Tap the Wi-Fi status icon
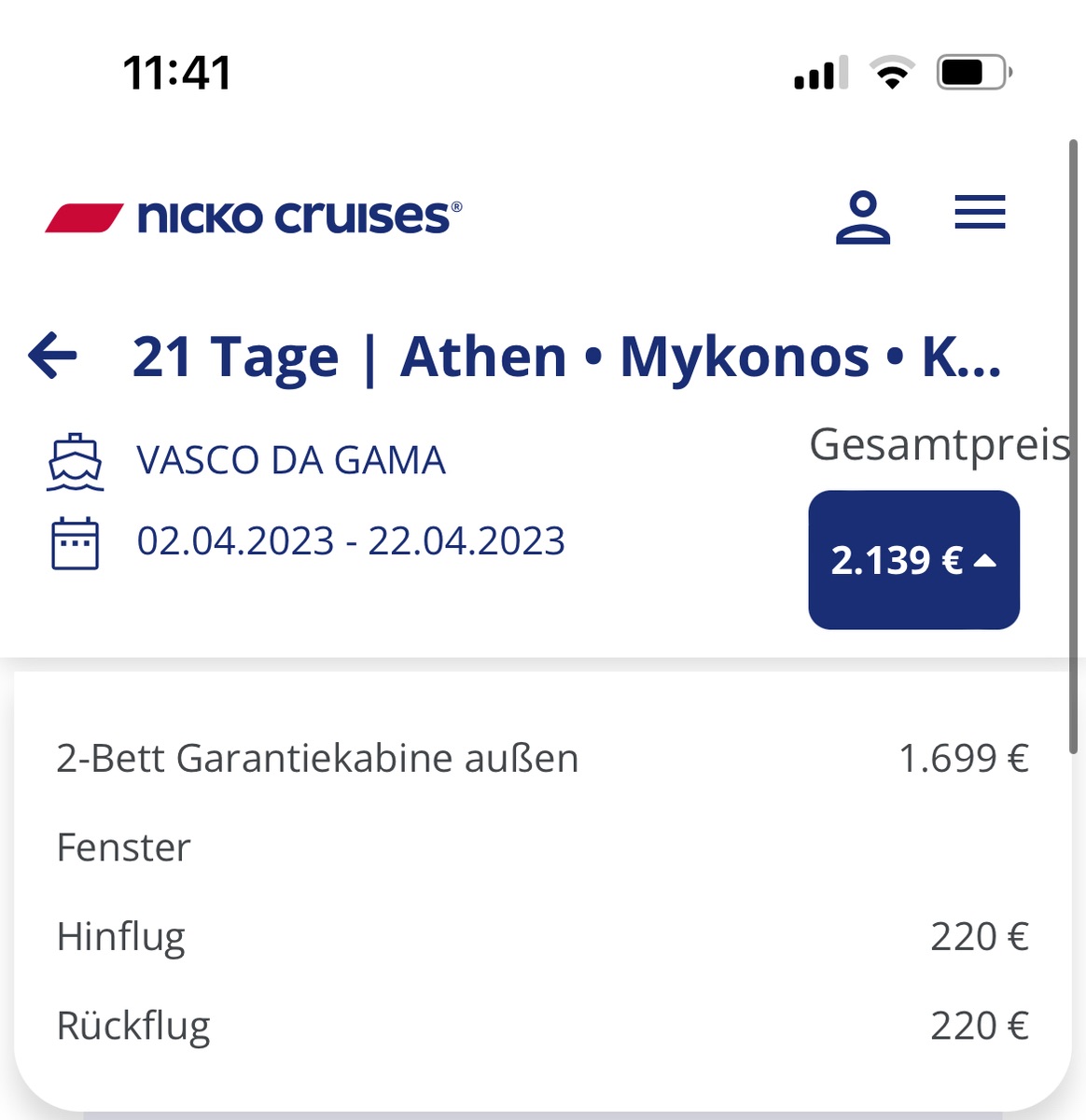 pyautogui.click(x=892, y=72)
